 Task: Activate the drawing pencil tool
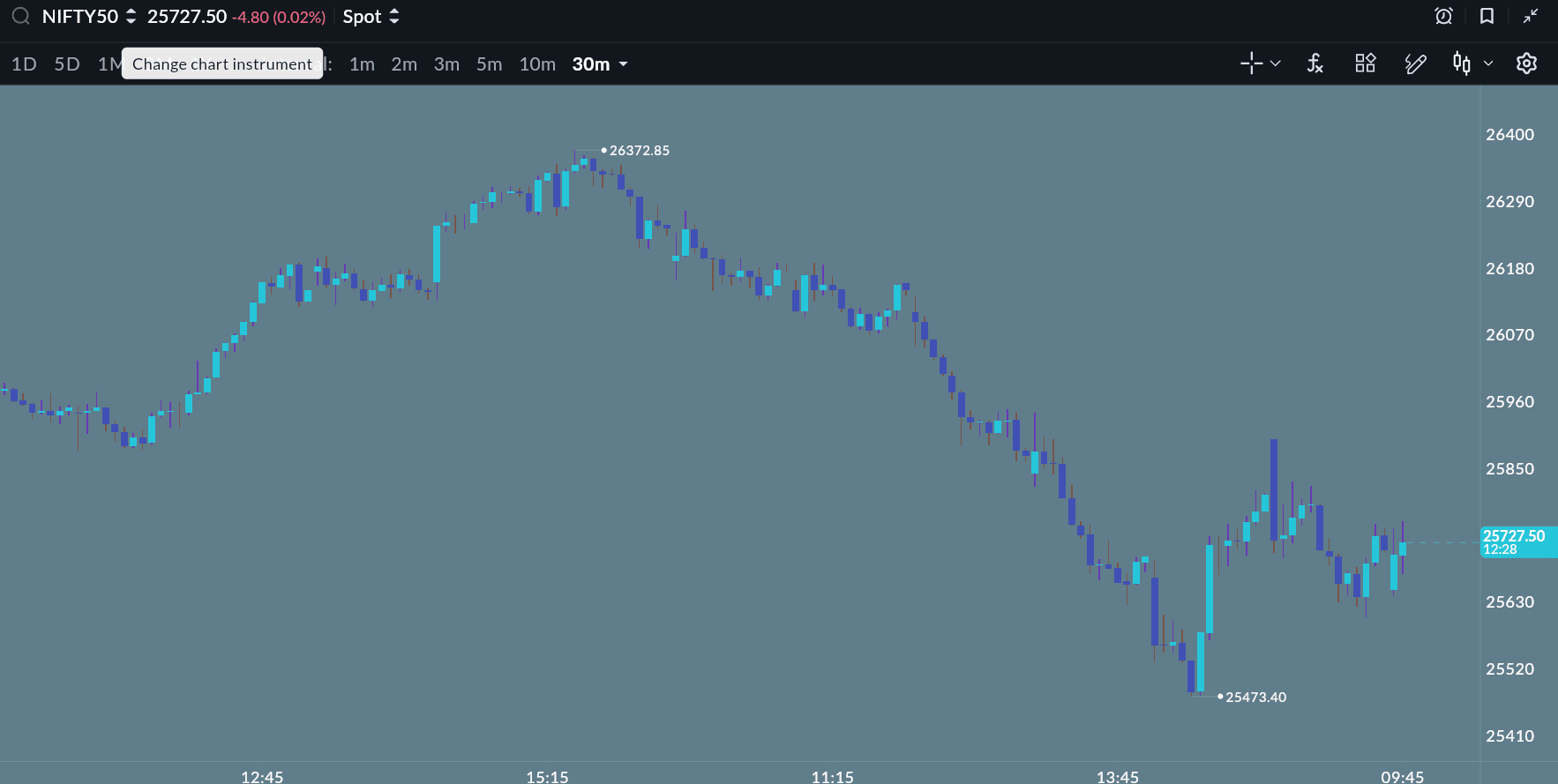point(1415,63)
